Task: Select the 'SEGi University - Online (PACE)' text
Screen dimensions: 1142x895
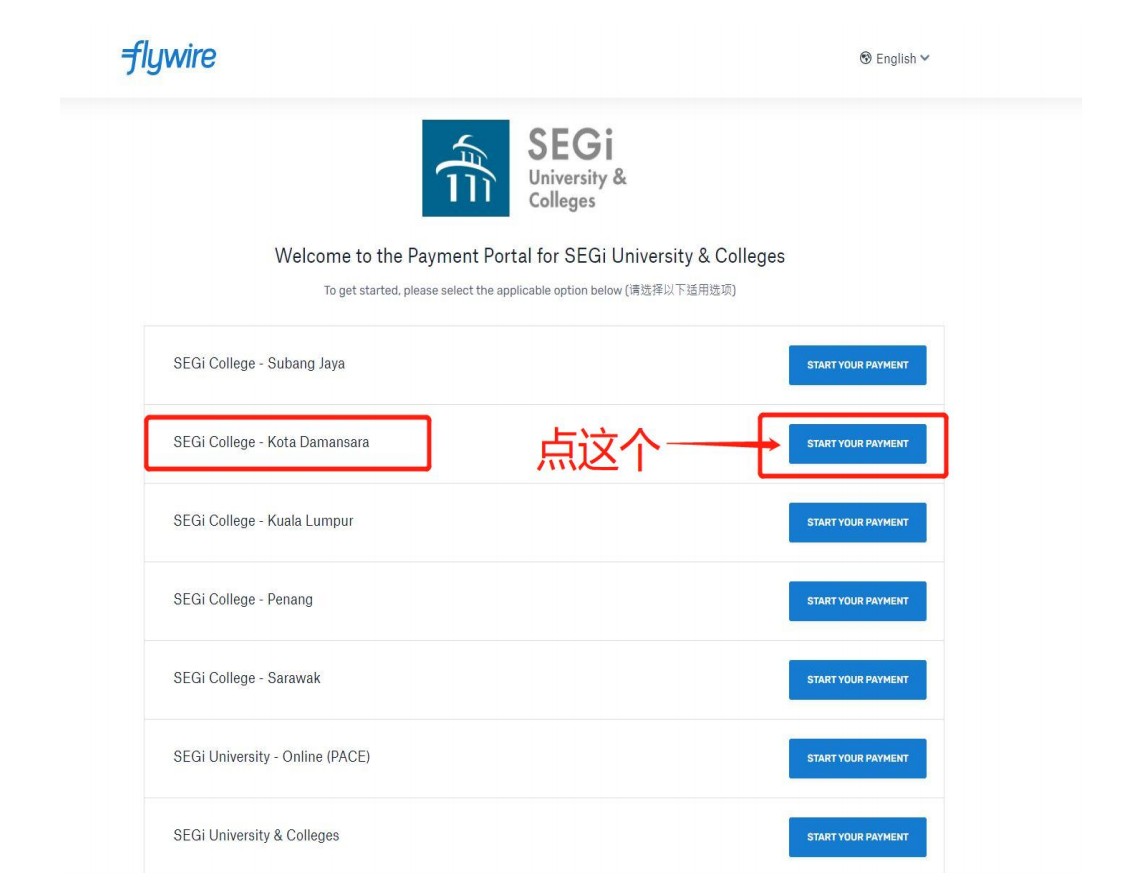Action: 272,757
